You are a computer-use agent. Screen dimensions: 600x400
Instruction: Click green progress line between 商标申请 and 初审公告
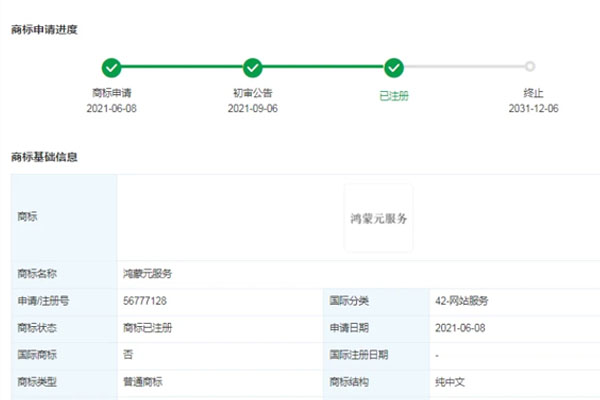point(182,68)
